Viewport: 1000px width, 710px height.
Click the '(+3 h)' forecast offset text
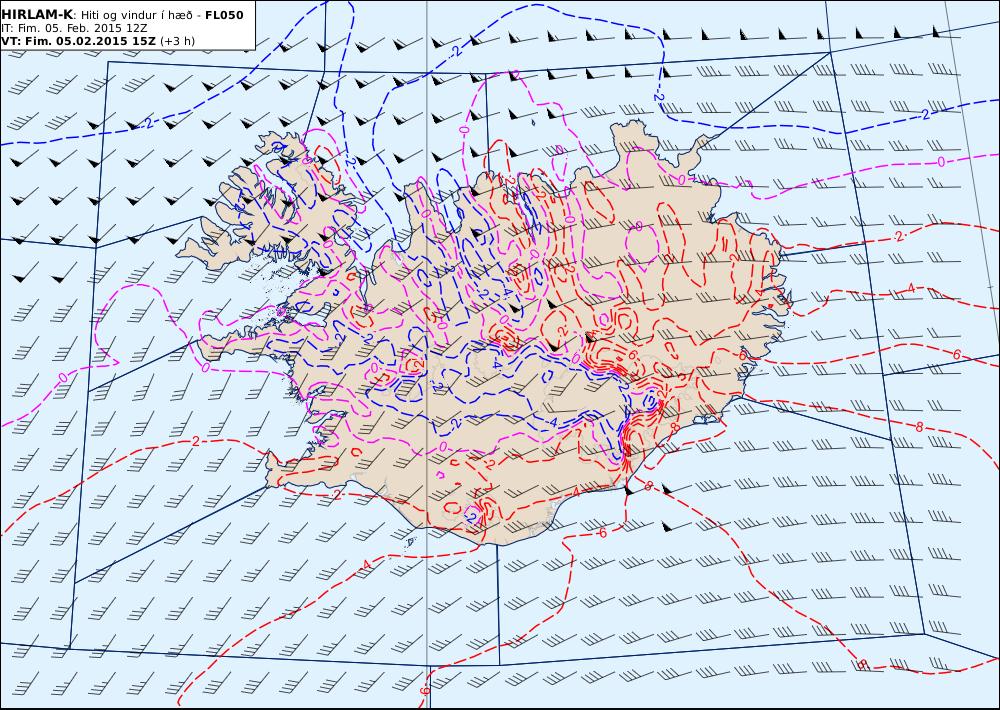pos(177,41)
